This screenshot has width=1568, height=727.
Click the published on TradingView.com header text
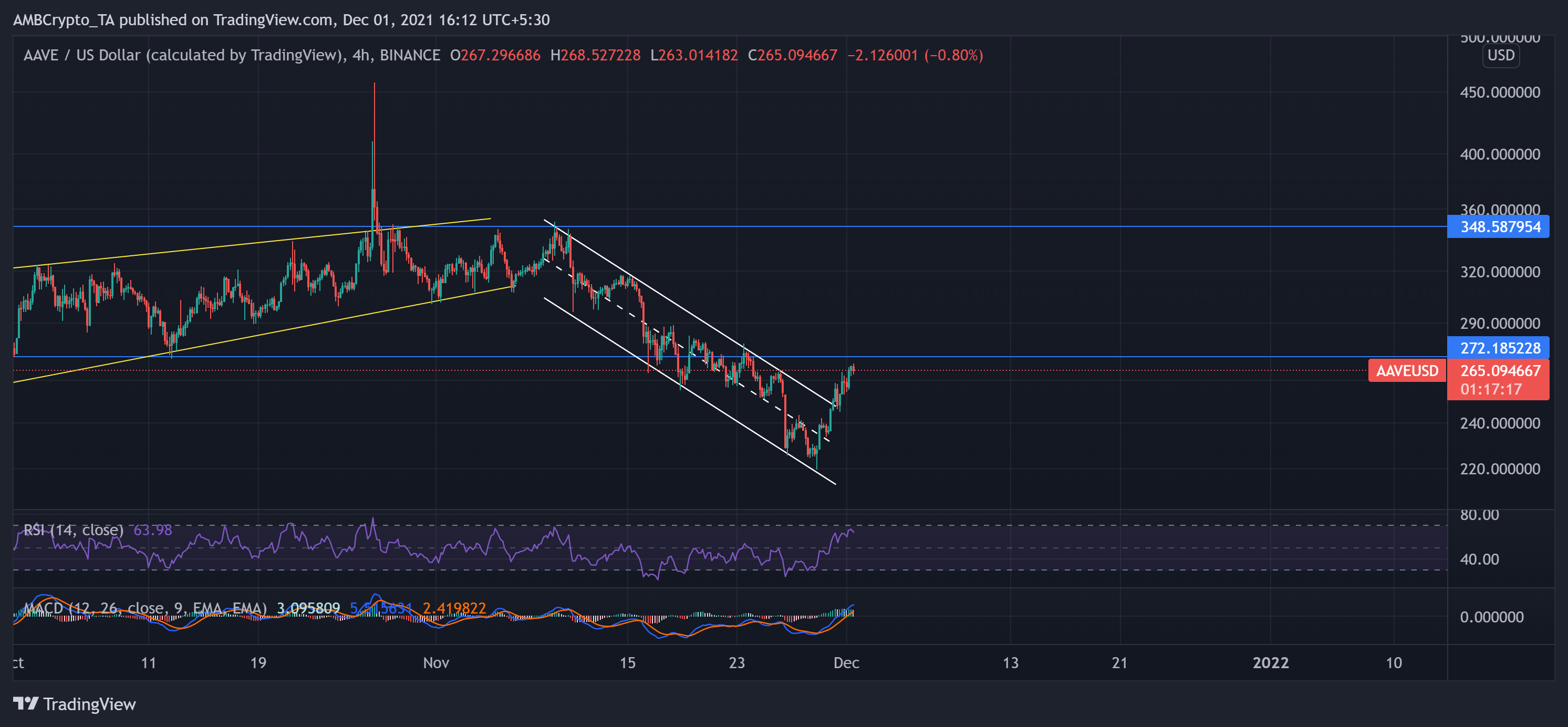click(x=225, y=19)
